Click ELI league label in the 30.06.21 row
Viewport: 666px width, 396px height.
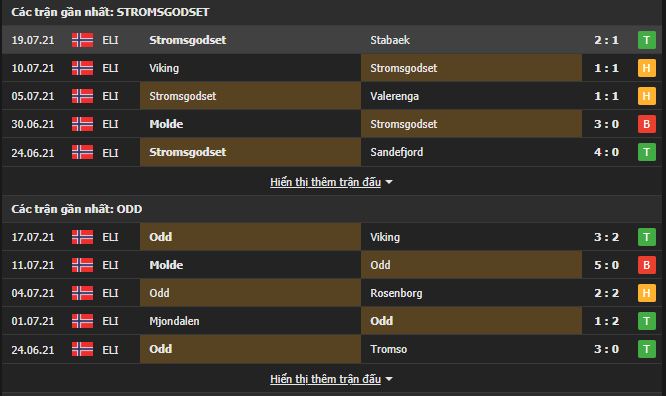pos(110,124)
